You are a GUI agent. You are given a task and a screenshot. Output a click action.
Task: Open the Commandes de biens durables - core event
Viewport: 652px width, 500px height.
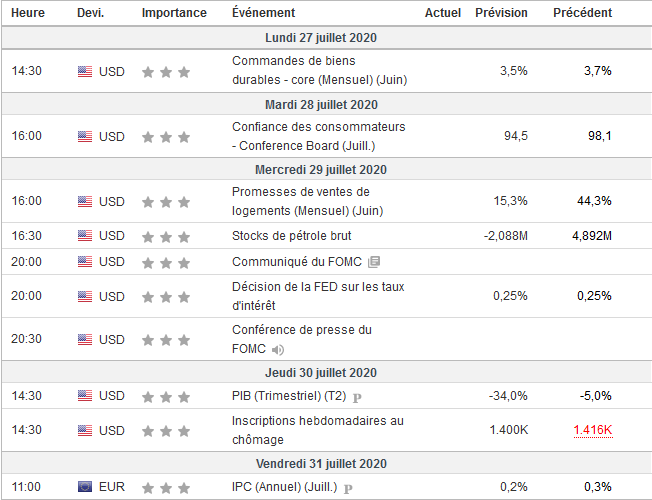tap(319, 71)
